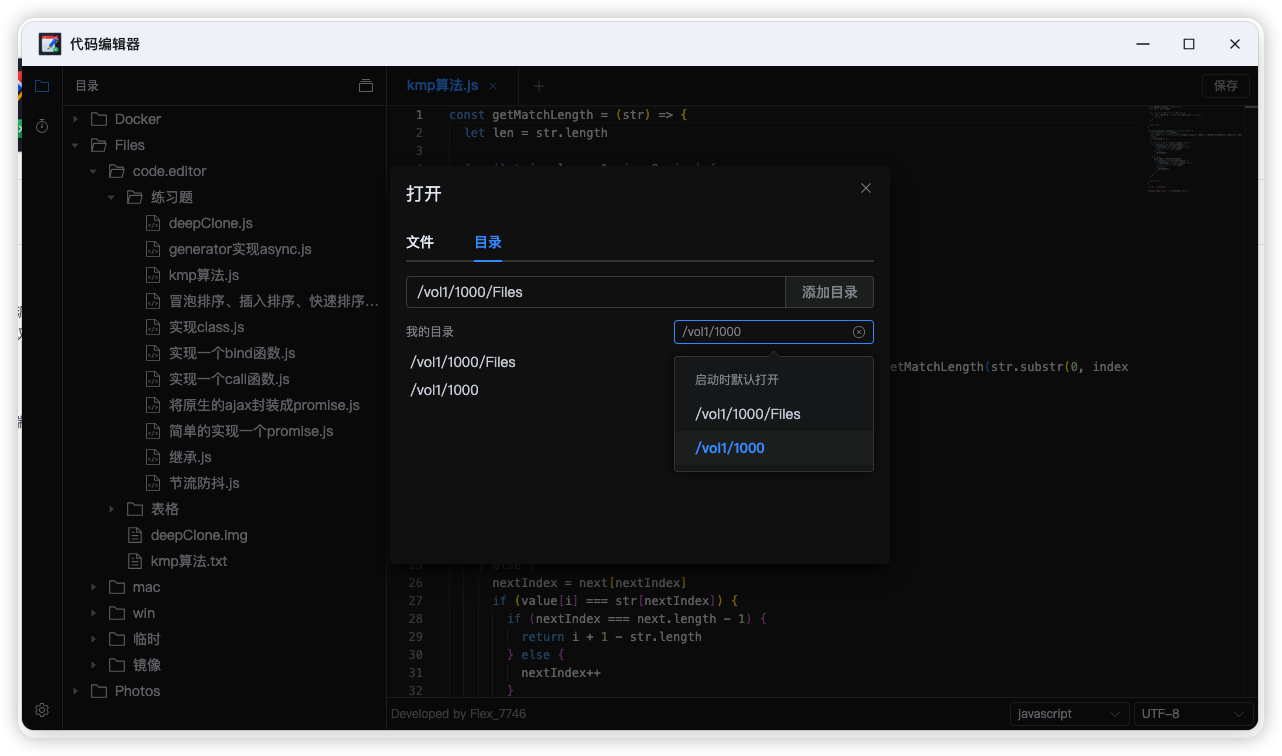The image size is (1282, 756).
Task: Select /vol1/1000/Files in 我的目录 list
Action: point(463,362)
